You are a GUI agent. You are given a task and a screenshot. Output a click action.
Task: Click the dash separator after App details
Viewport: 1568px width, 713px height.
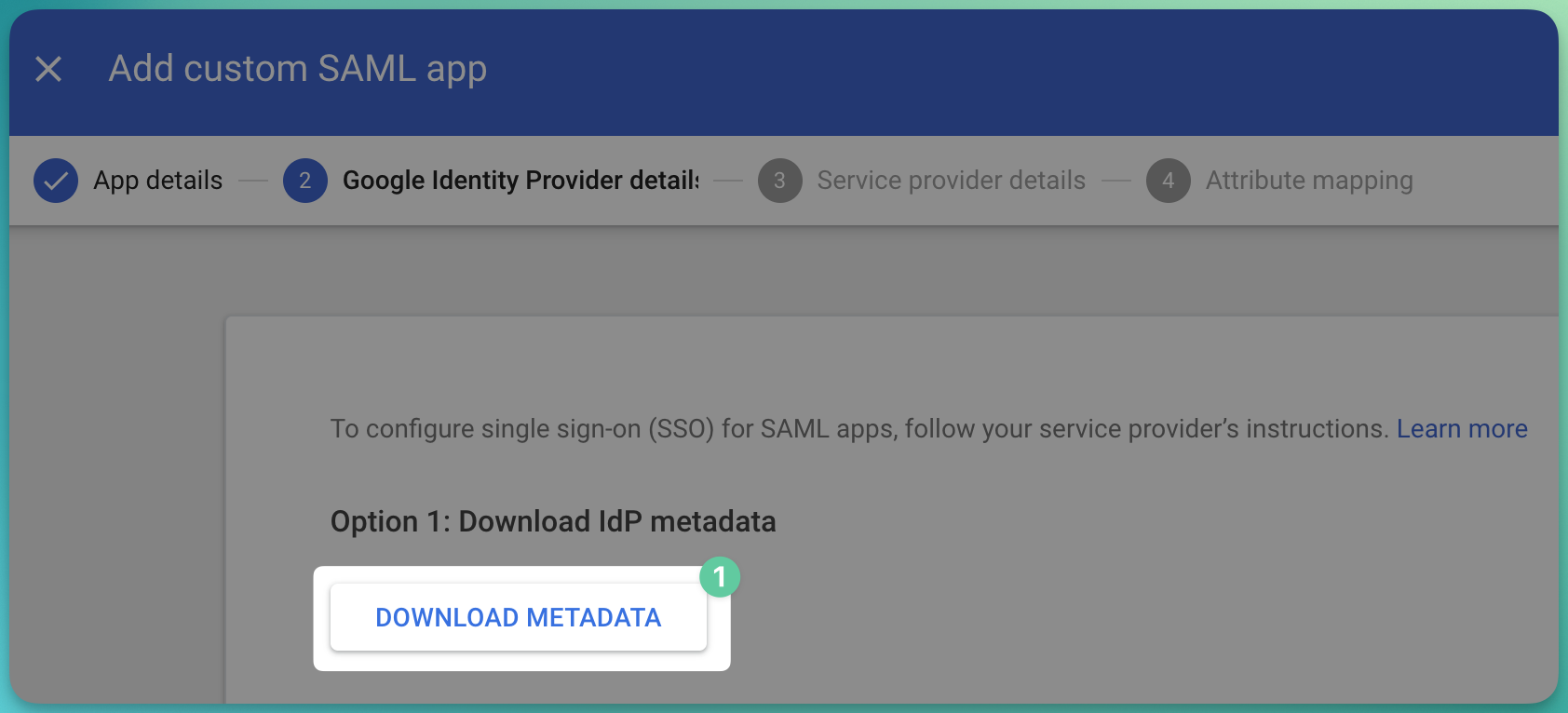[253, 181]
